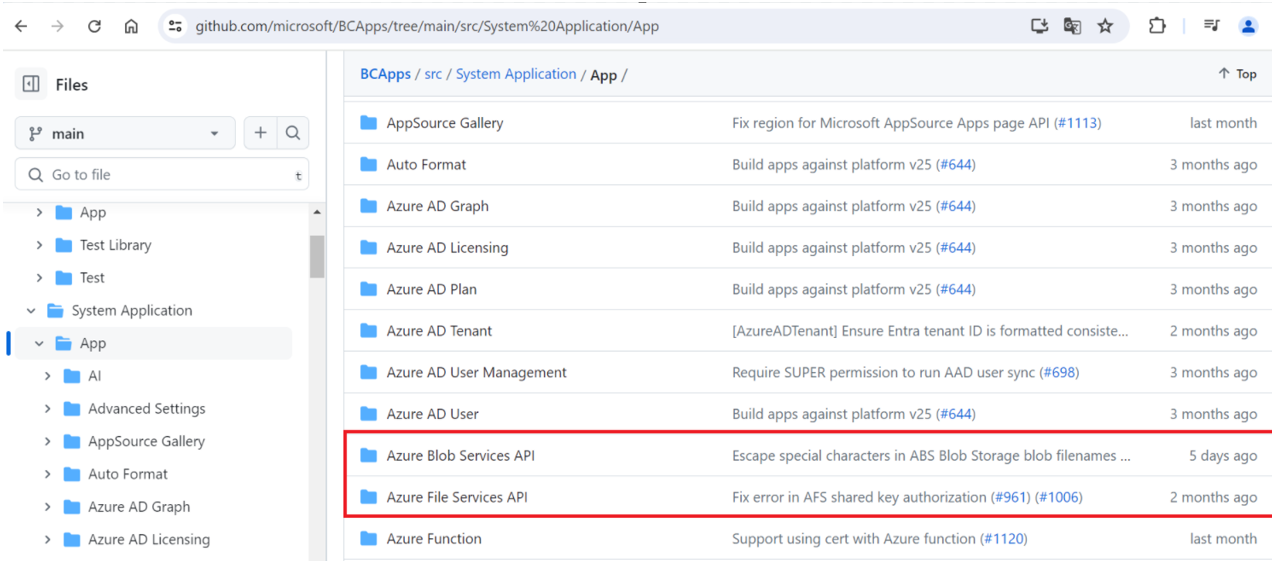Open the main branch dropdown
Screen dimensions: 1272x561
click(125, 133)
